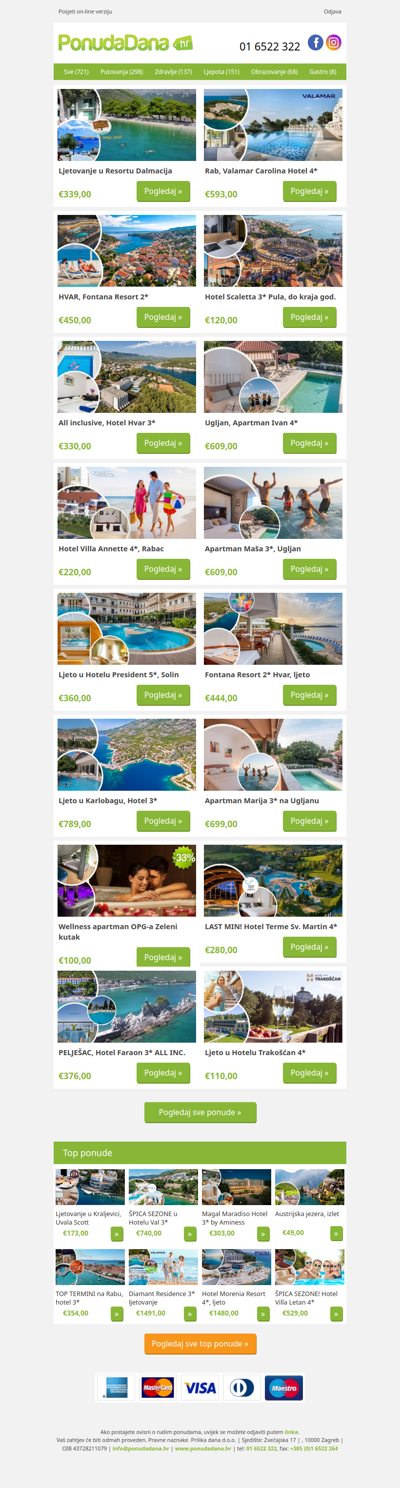Click the MasterCard payment icon

click(x=158, y=1388)
